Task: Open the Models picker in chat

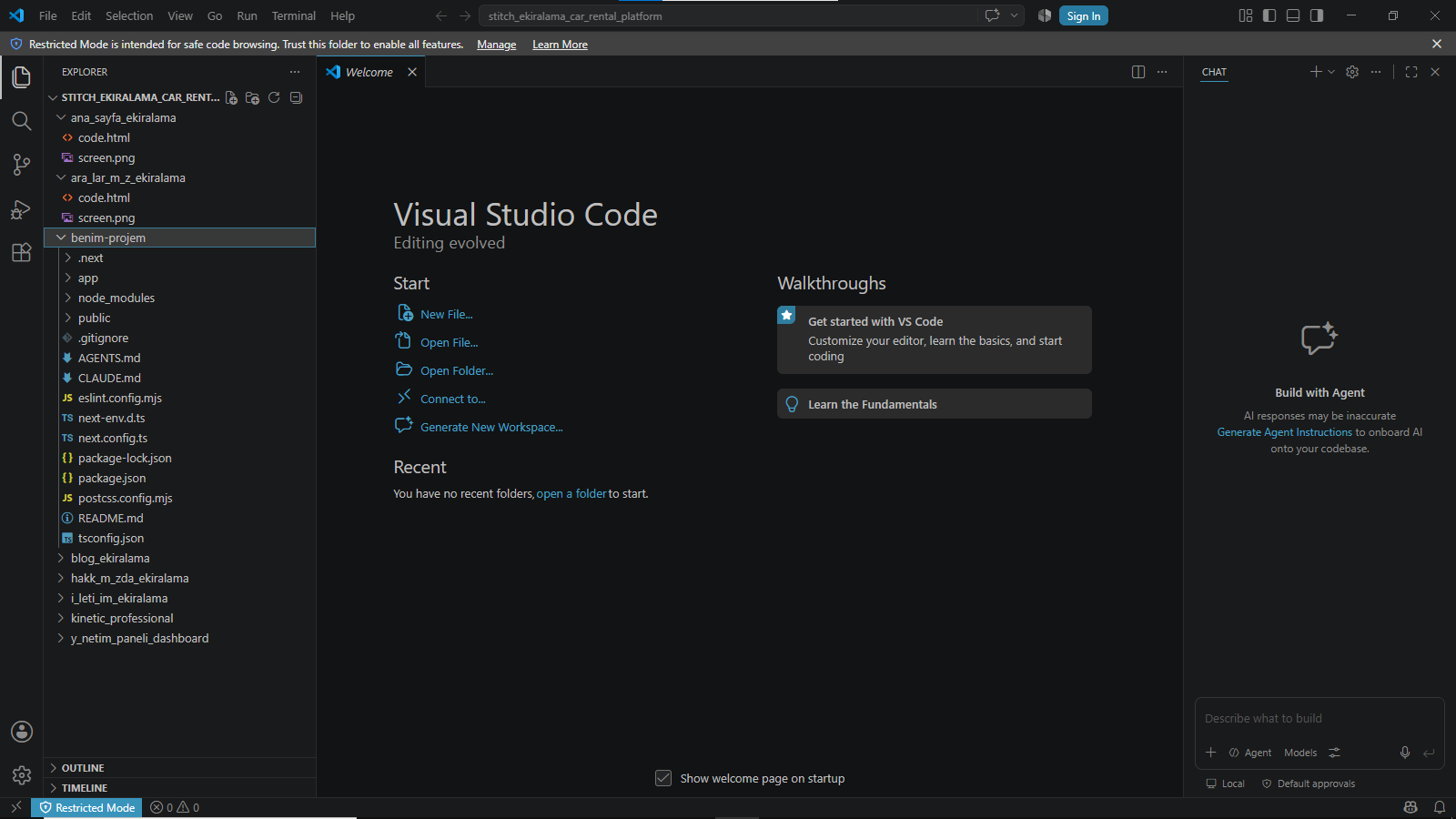Action: click(x=1300, y=753)
